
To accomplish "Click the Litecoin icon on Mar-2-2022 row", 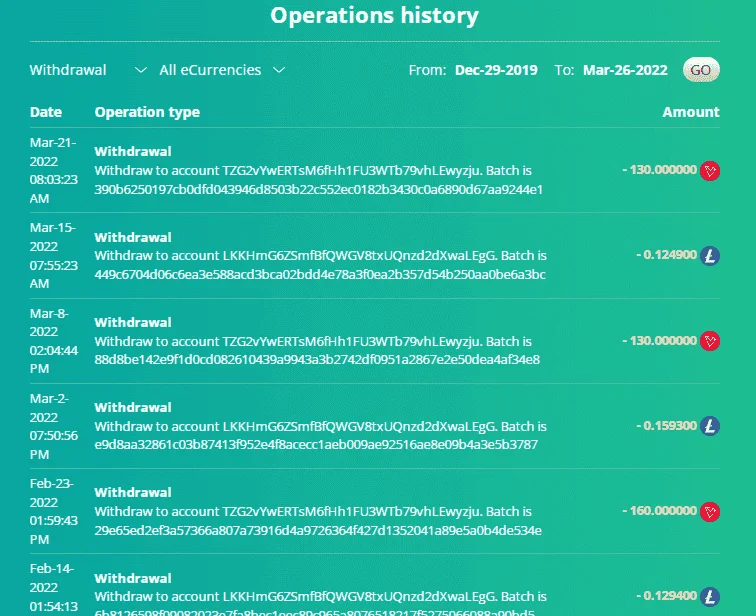I will pyautogui.click(x=710, y=426).
